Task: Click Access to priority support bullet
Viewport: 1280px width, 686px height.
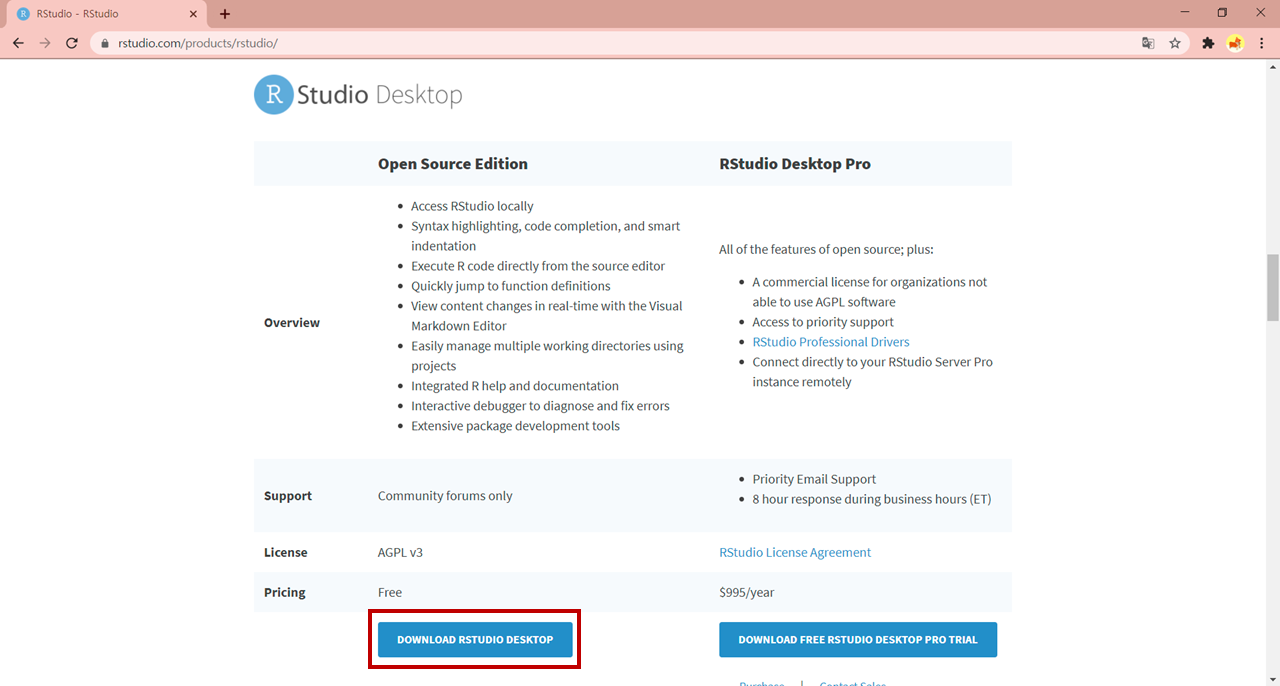Action: click(823, 322)
